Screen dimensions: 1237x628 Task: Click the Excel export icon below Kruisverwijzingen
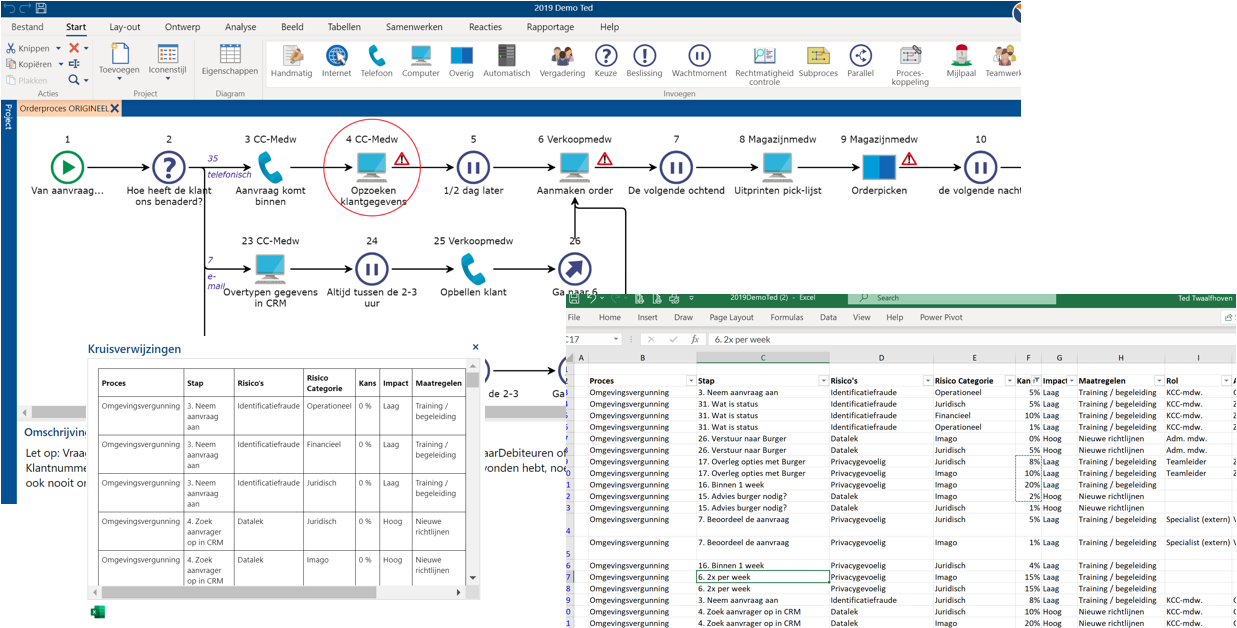(x=97, y=613)
